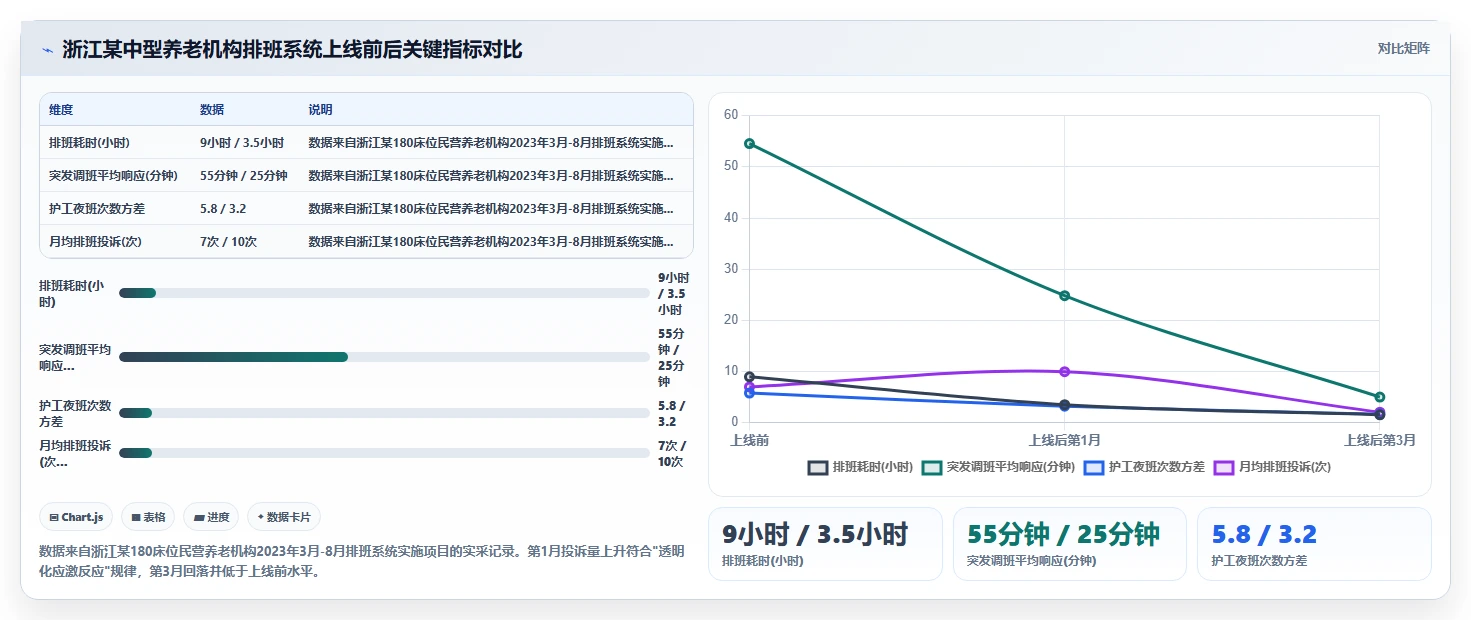Click purple data point at 上线后第1月
Image resolution: width=1471 pixels, height=620 pixels.
[x=1064, y=372]
